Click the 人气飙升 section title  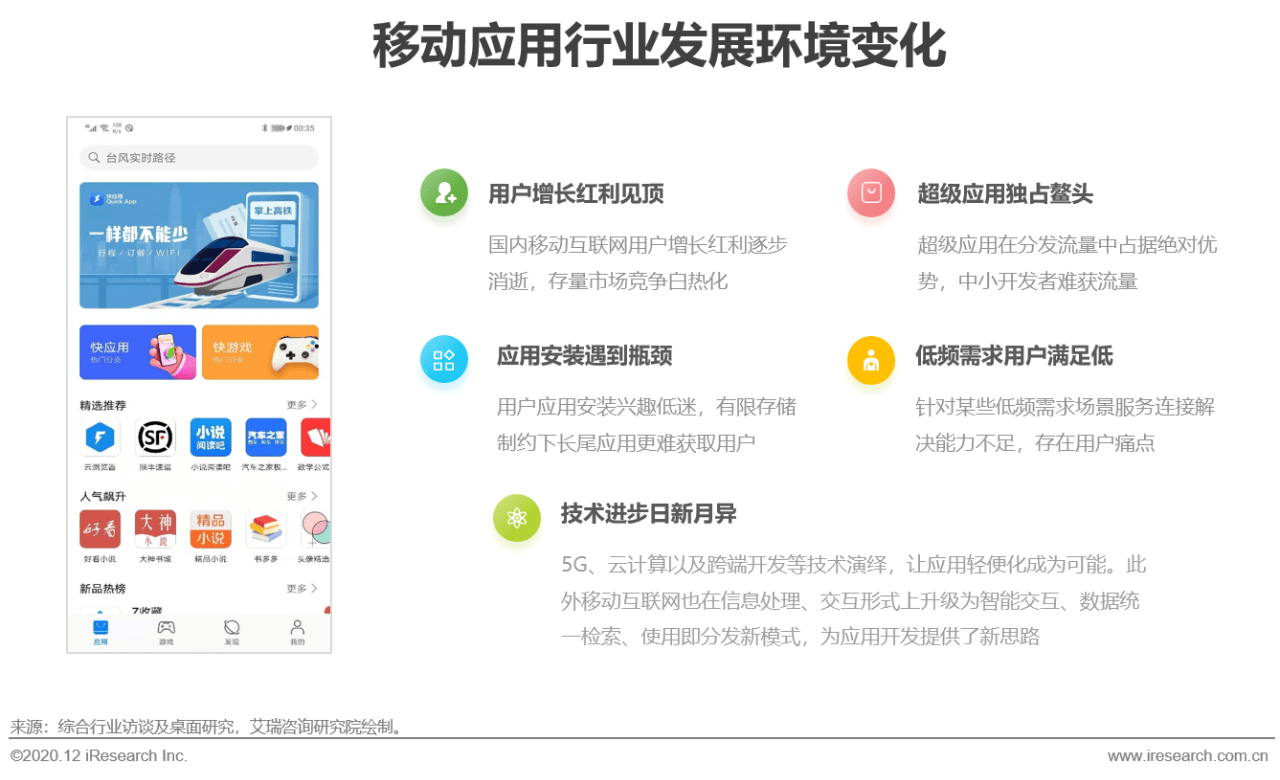103,496
